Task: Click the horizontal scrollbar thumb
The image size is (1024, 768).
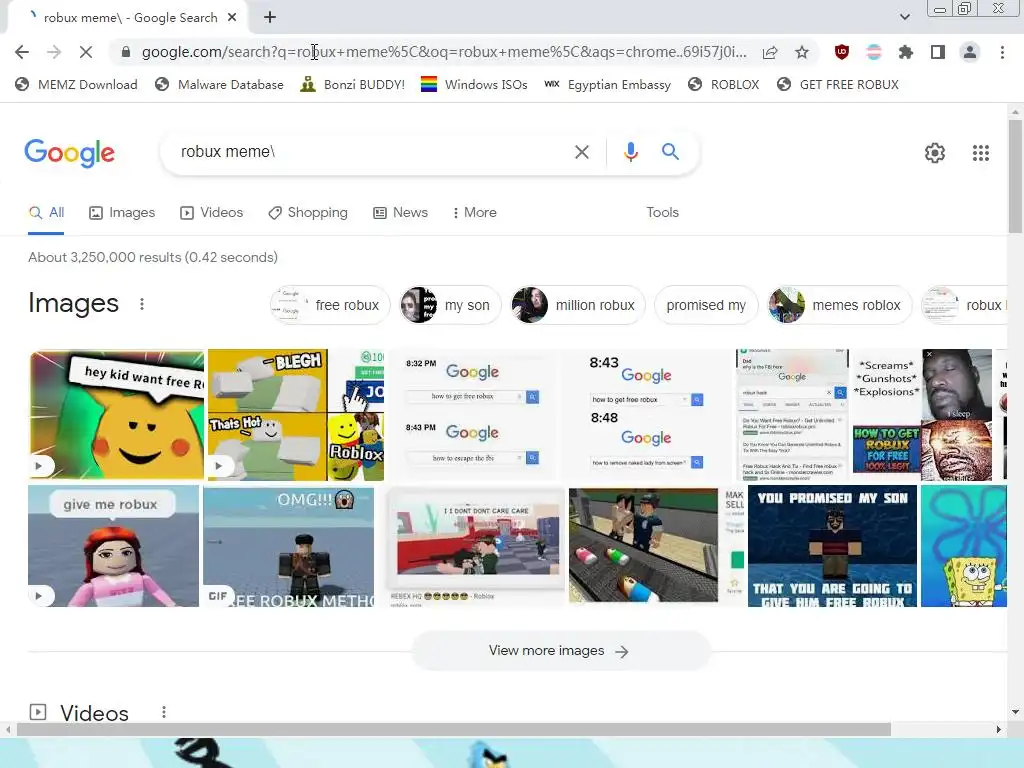Action: (454, 729)
